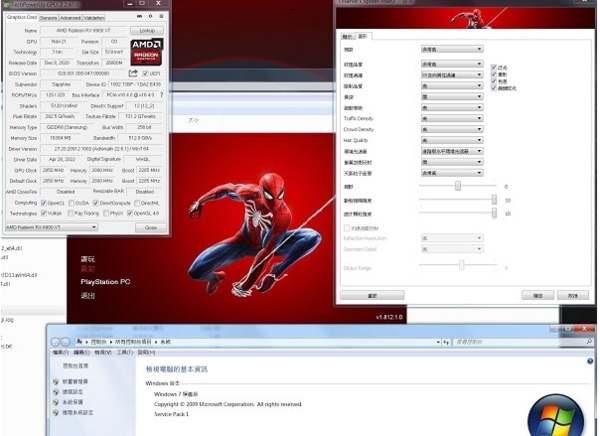The width and height of the screenshot is (600, 436).
Task: Toggle the CUDA checkbox
Action: [72, 203]
